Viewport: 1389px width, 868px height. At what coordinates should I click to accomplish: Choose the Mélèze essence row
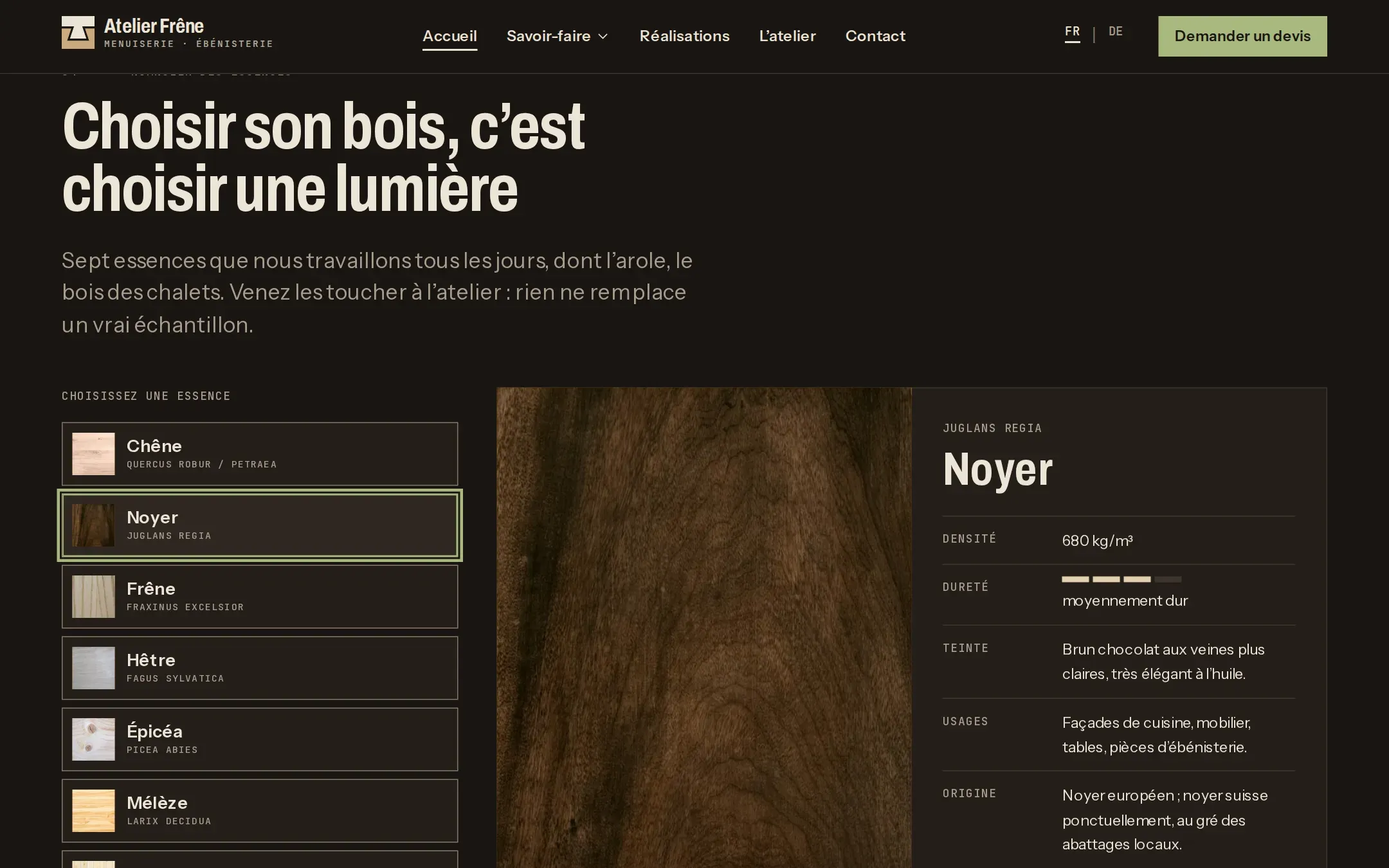point(260,811)
